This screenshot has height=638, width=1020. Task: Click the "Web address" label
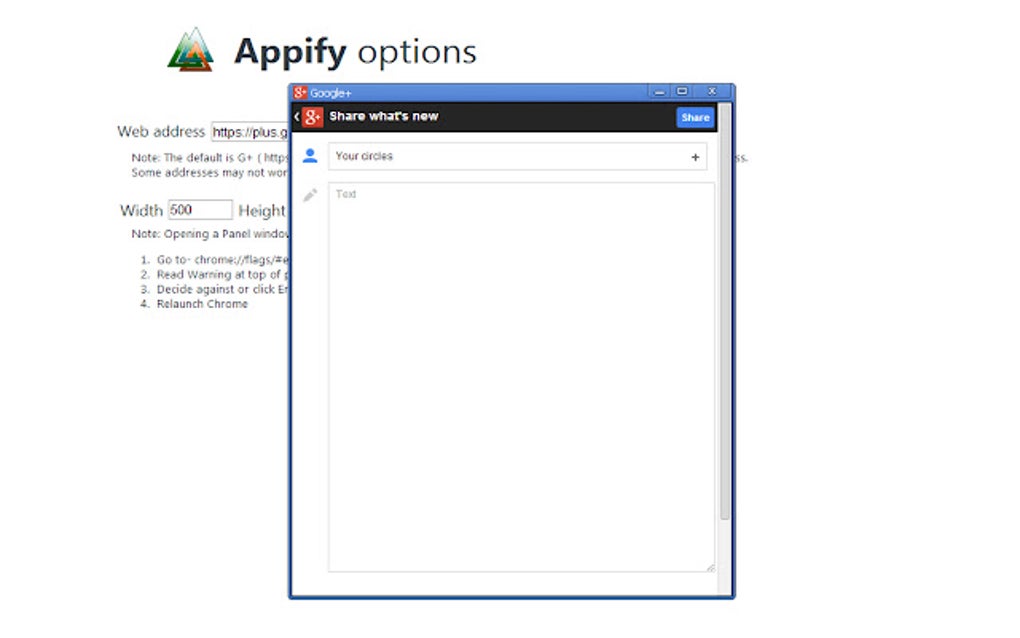tap(161, 132)
